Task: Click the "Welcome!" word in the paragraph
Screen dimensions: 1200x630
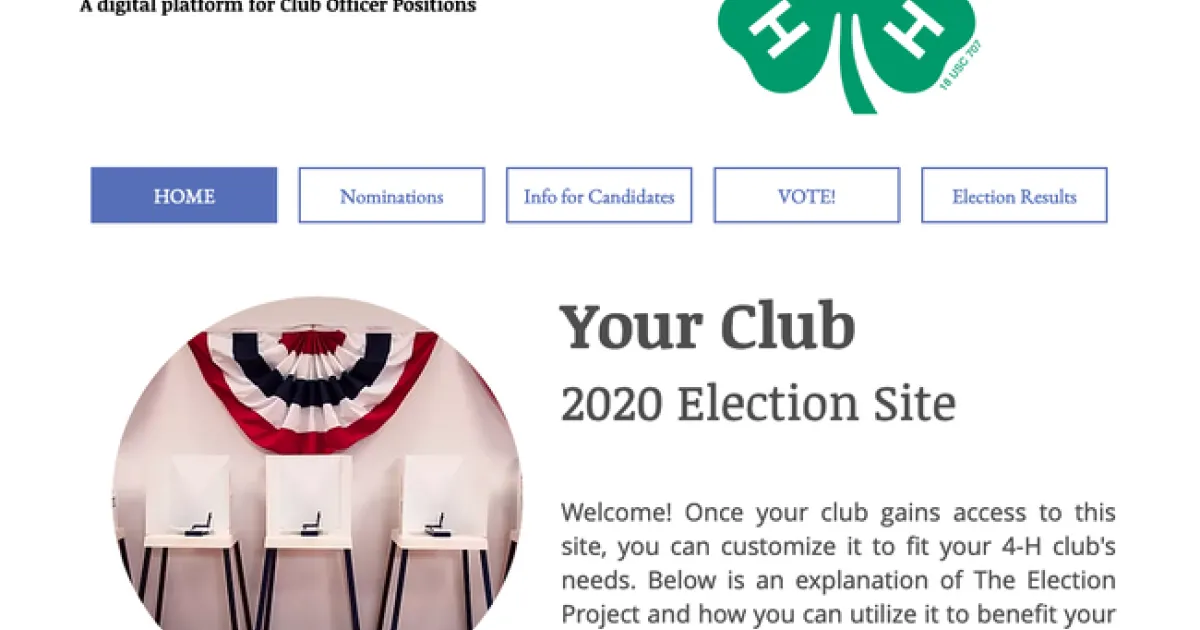Action: pyautogui.click(x=616, y=513)
